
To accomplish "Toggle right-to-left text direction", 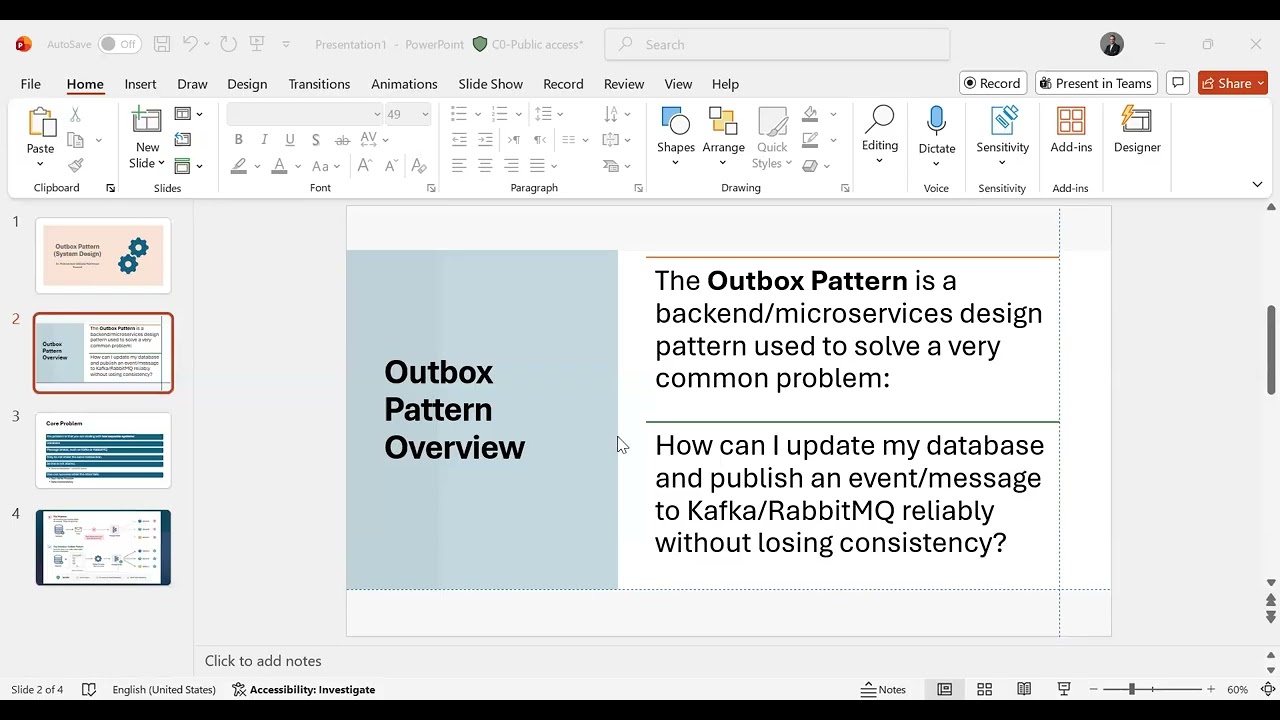I will click(540, 140).
